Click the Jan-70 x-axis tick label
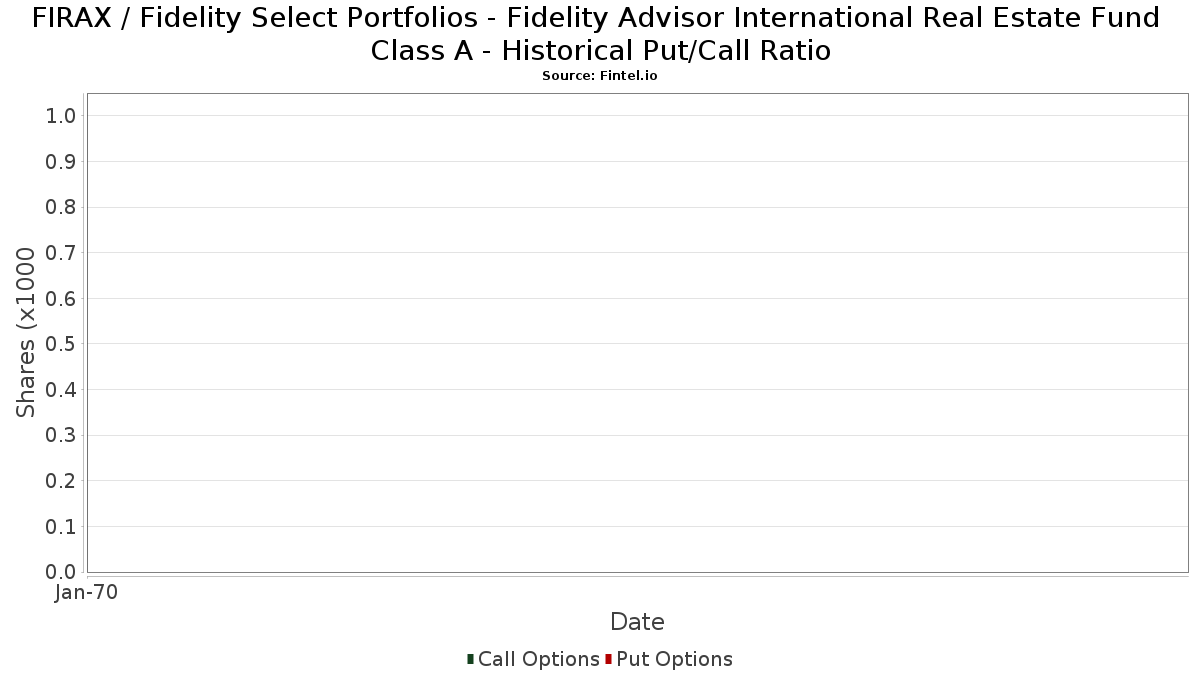Image resolution: width=1200 pixels, height=675 pixels. (x=87, y=592)
